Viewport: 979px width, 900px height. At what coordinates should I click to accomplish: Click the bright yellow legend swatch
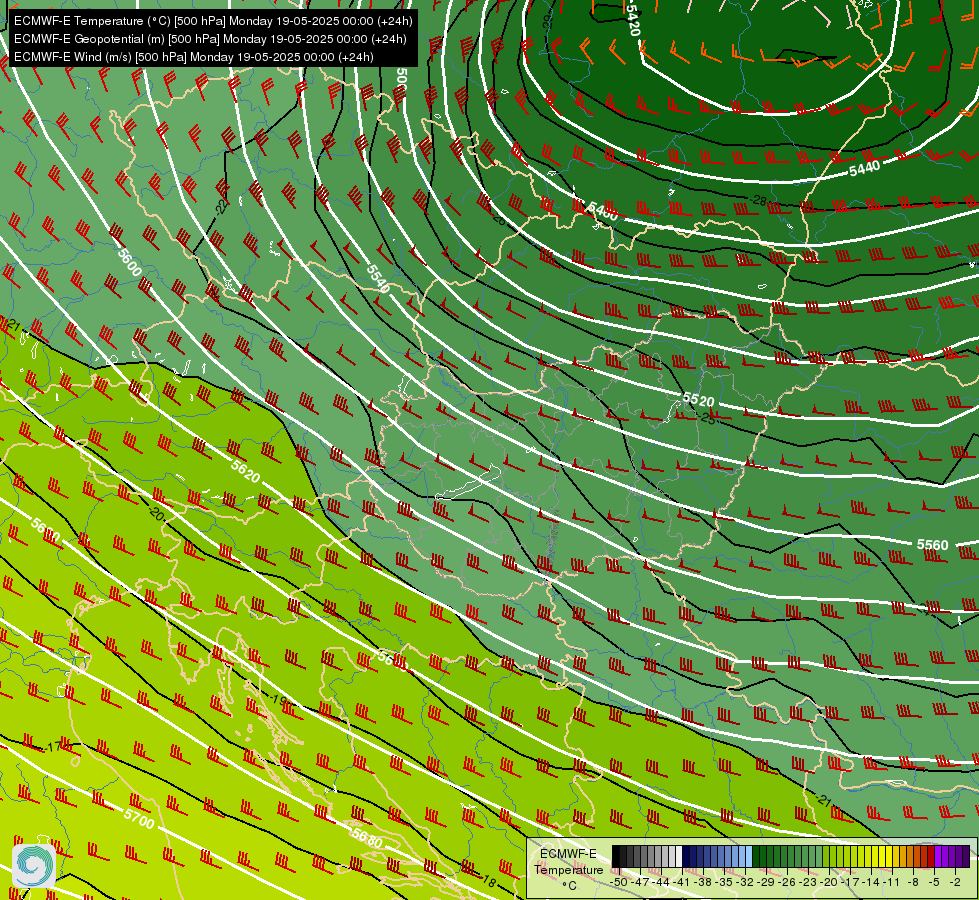click(889, 856)
